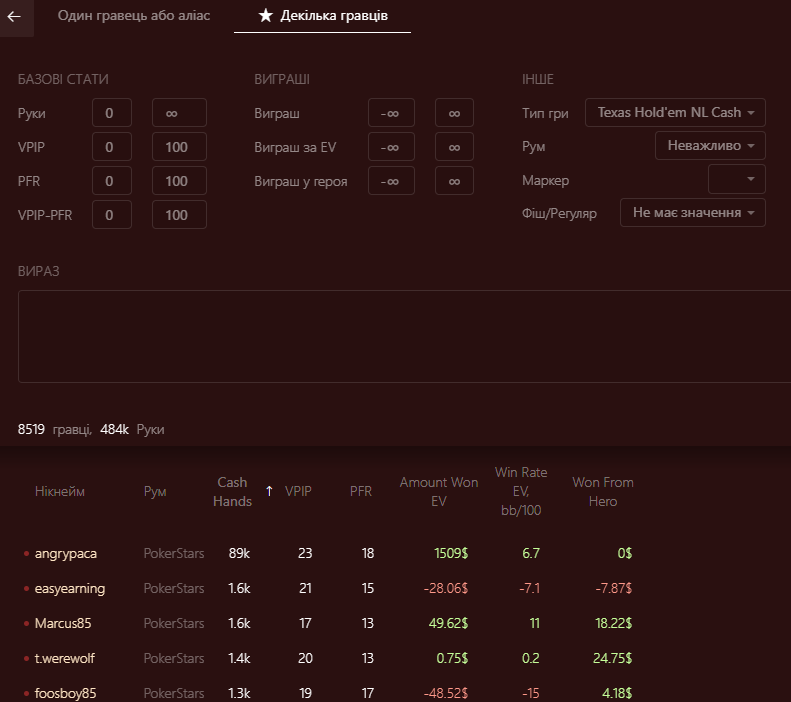Click the red marker dot beside easyearning
Image resolution: width=791 pixels, height=702 pixels.
click(26, 589)
